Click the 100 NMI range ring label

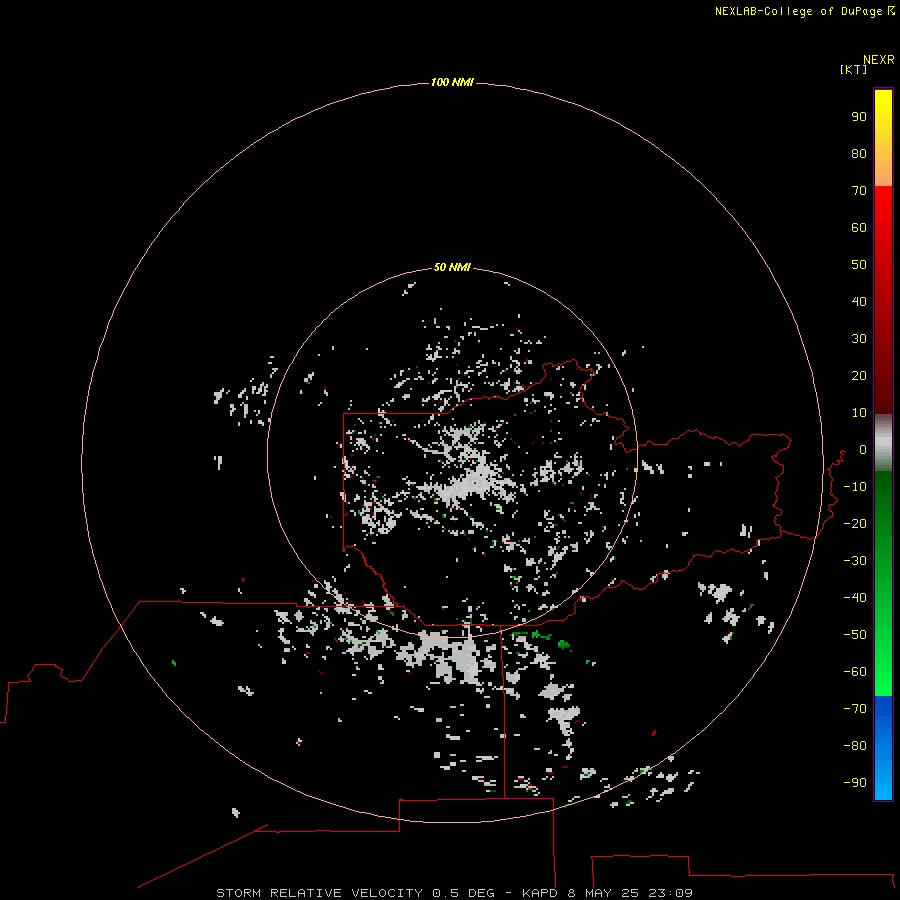[452, 82]
